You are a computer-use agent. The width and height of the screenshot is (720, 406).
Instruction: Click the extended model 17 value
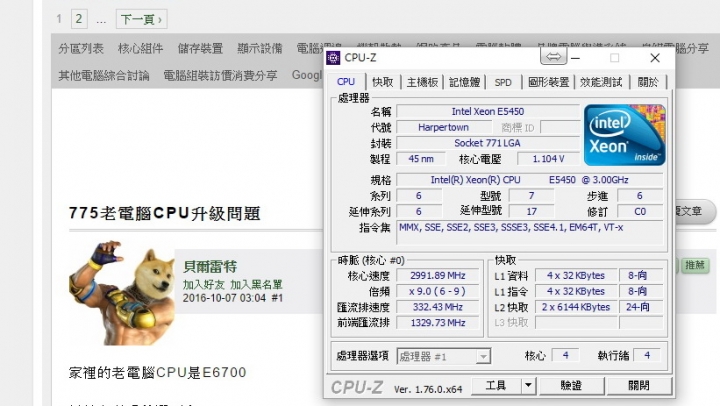click(531, 211)
